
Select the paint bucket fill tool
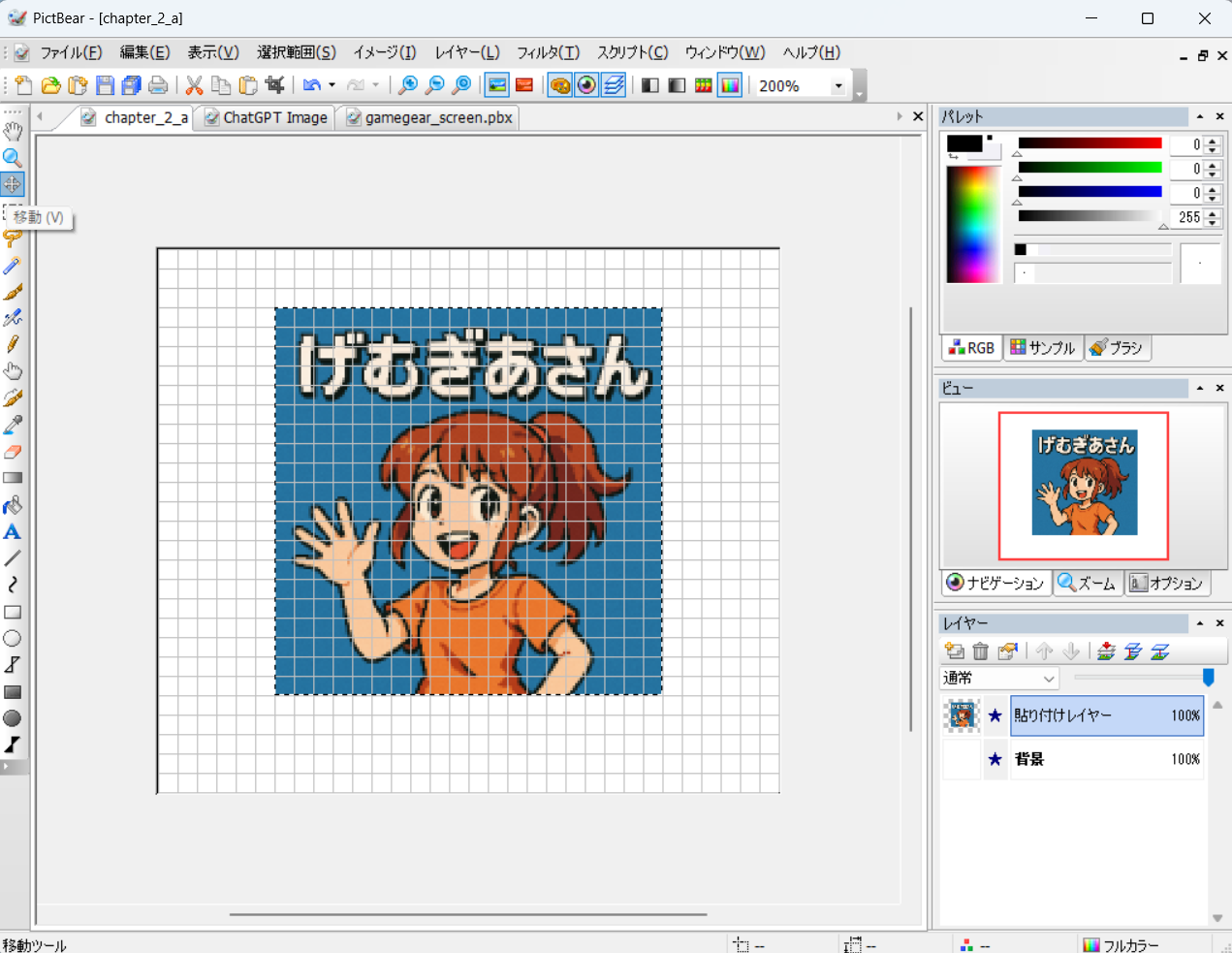click(13, 505)
